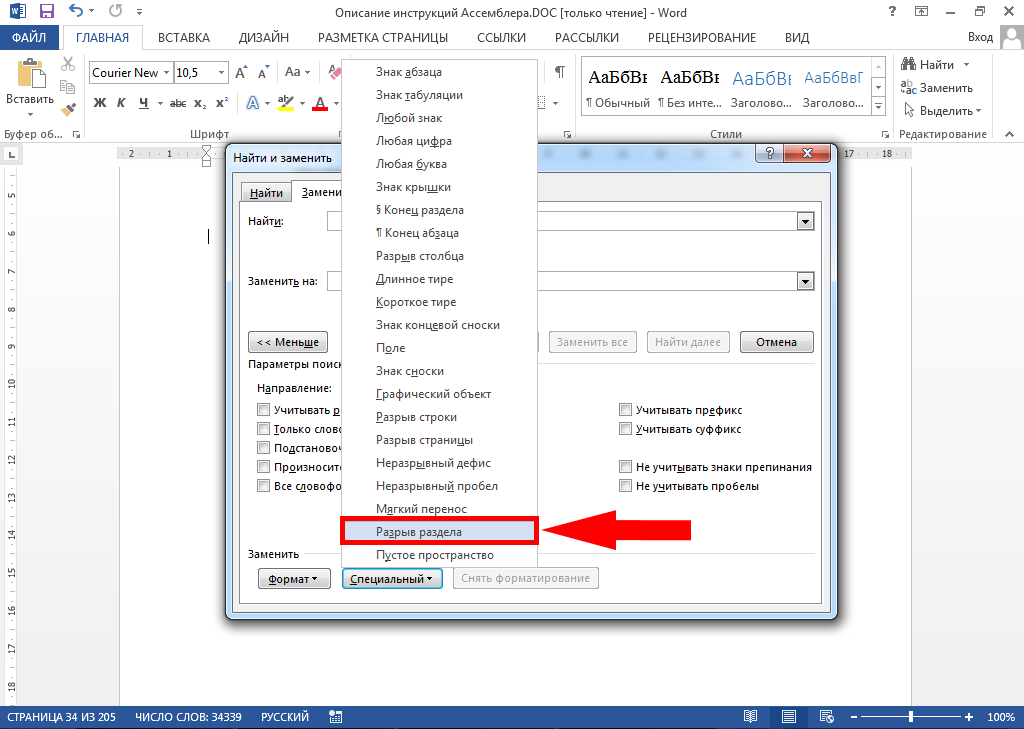Click the text highlight color icon
Viewport: 1024px width, 729px height.
pos(286,103)
